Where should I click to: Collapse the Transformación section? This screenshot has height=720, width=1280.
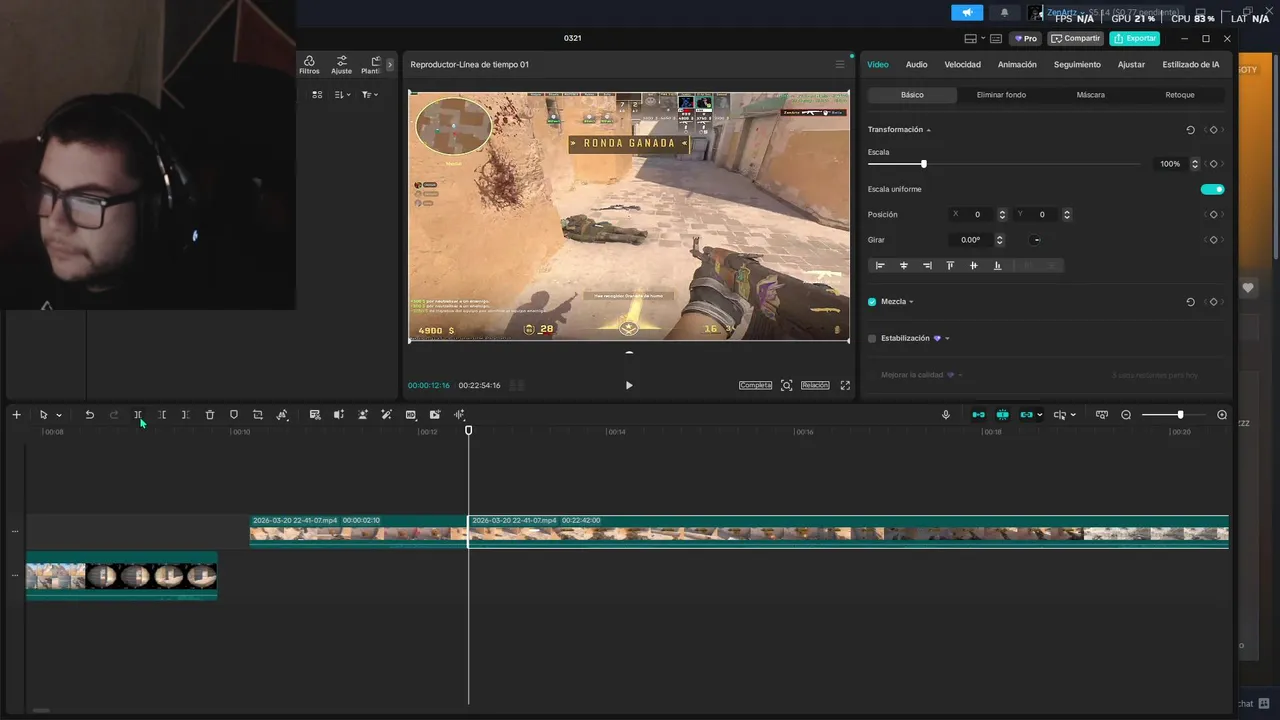(x=928, y=130)
